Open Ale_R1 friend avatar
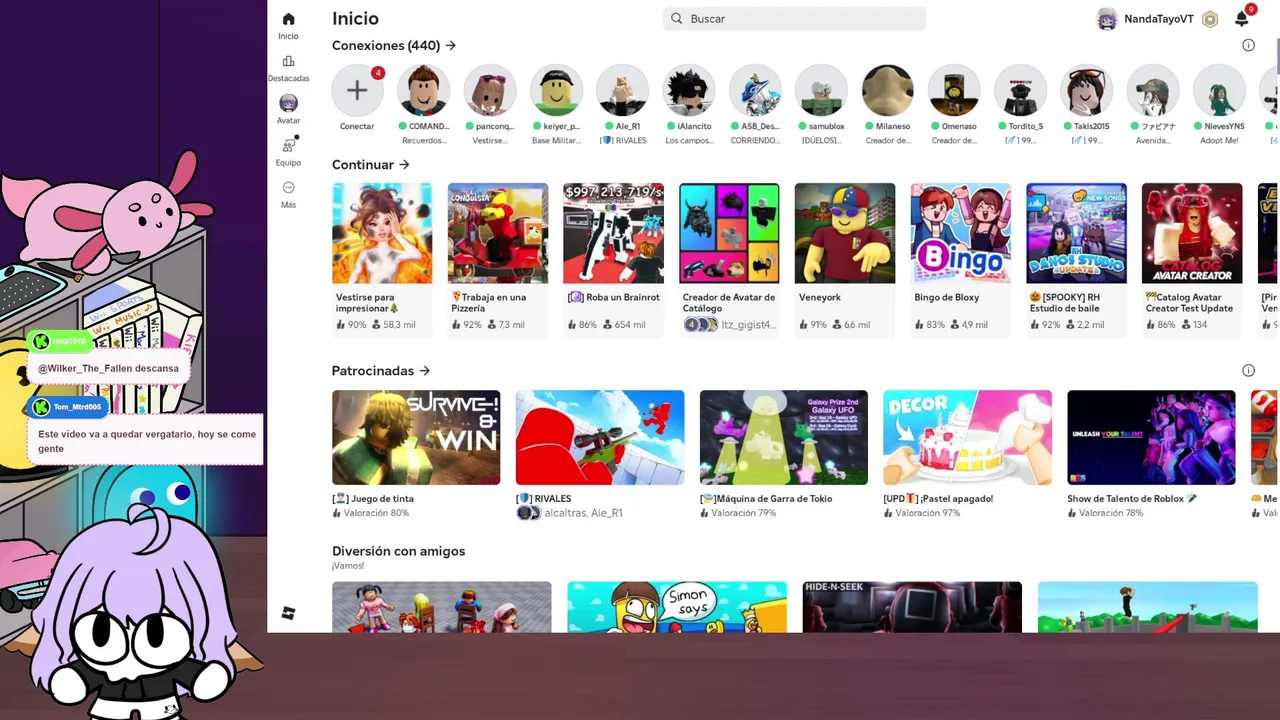Screen dimensions: 1280x720 pos(622,91)
